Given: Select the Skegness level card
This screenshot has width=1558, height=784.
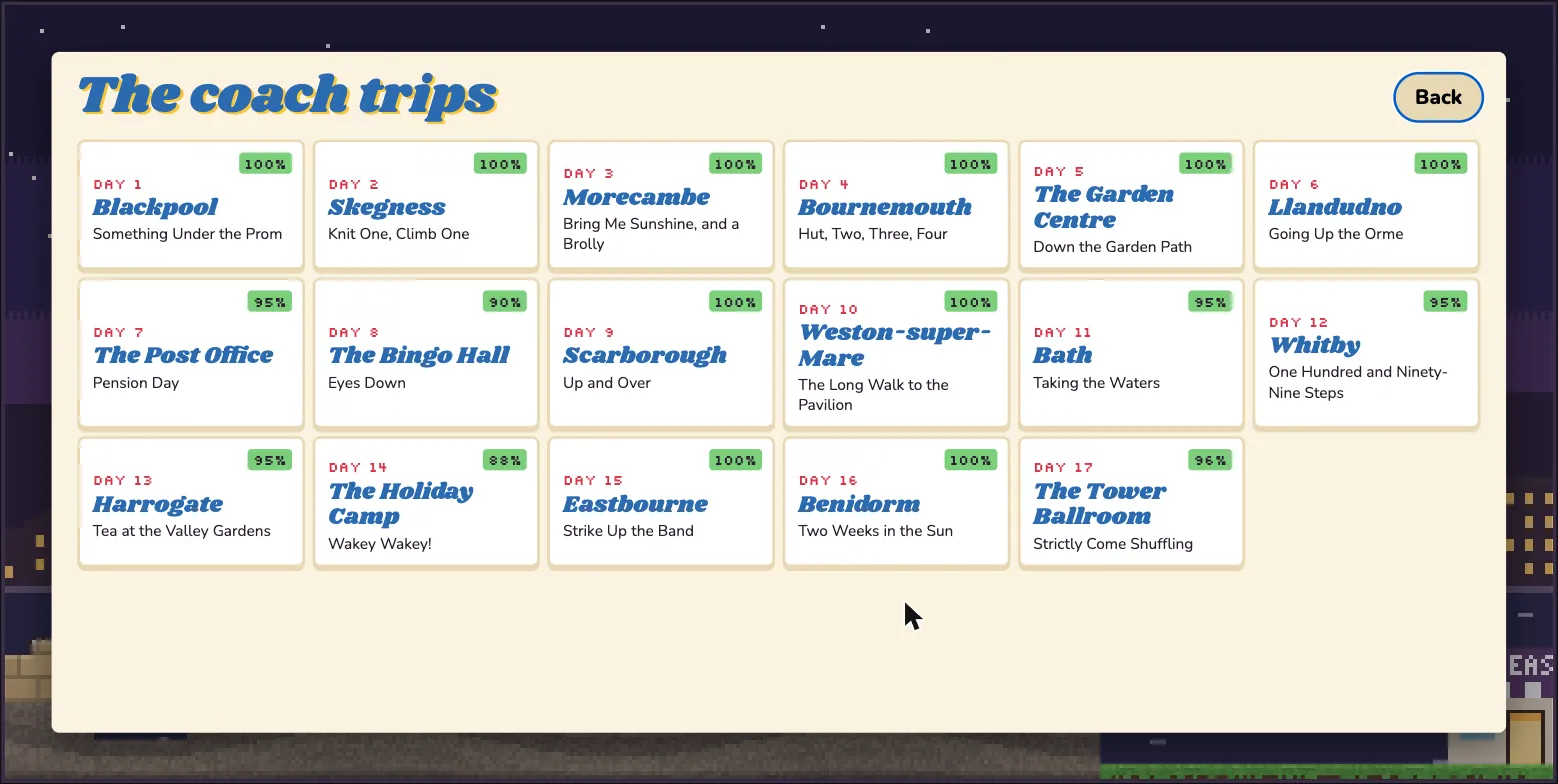Looking at the screenshot, I should pyautogui.click(x=426, y=205).
